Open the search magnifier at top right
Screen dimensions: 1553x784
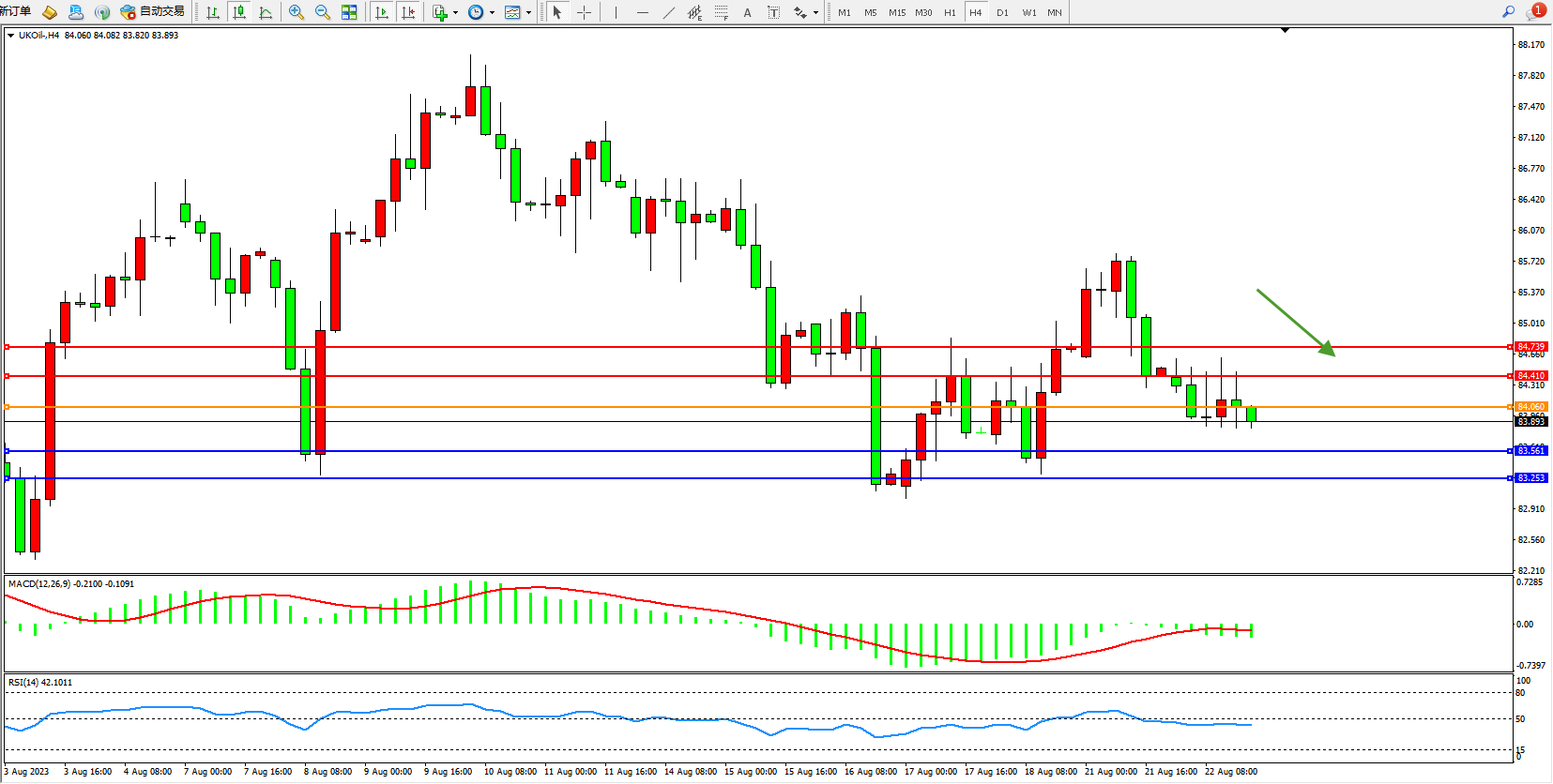(1509, 12)
